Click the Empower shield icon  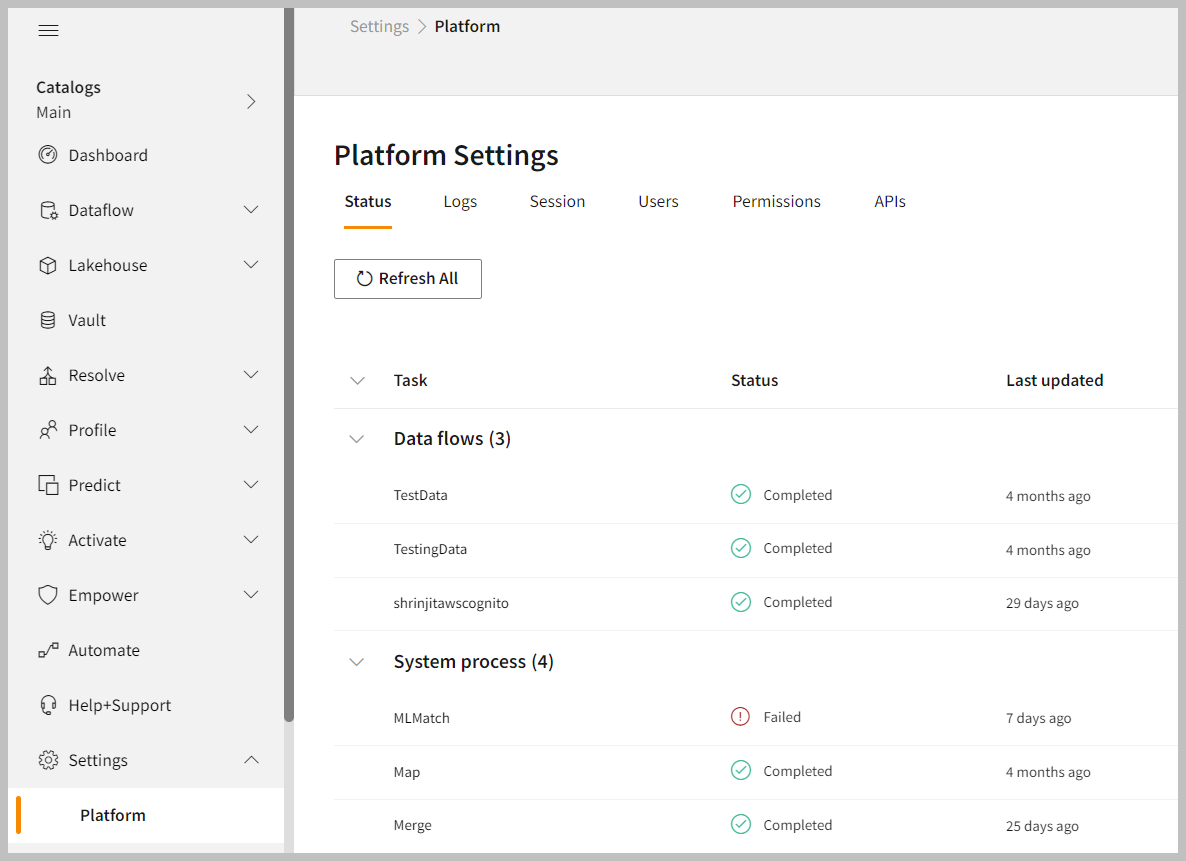click(x=48, y=595)
